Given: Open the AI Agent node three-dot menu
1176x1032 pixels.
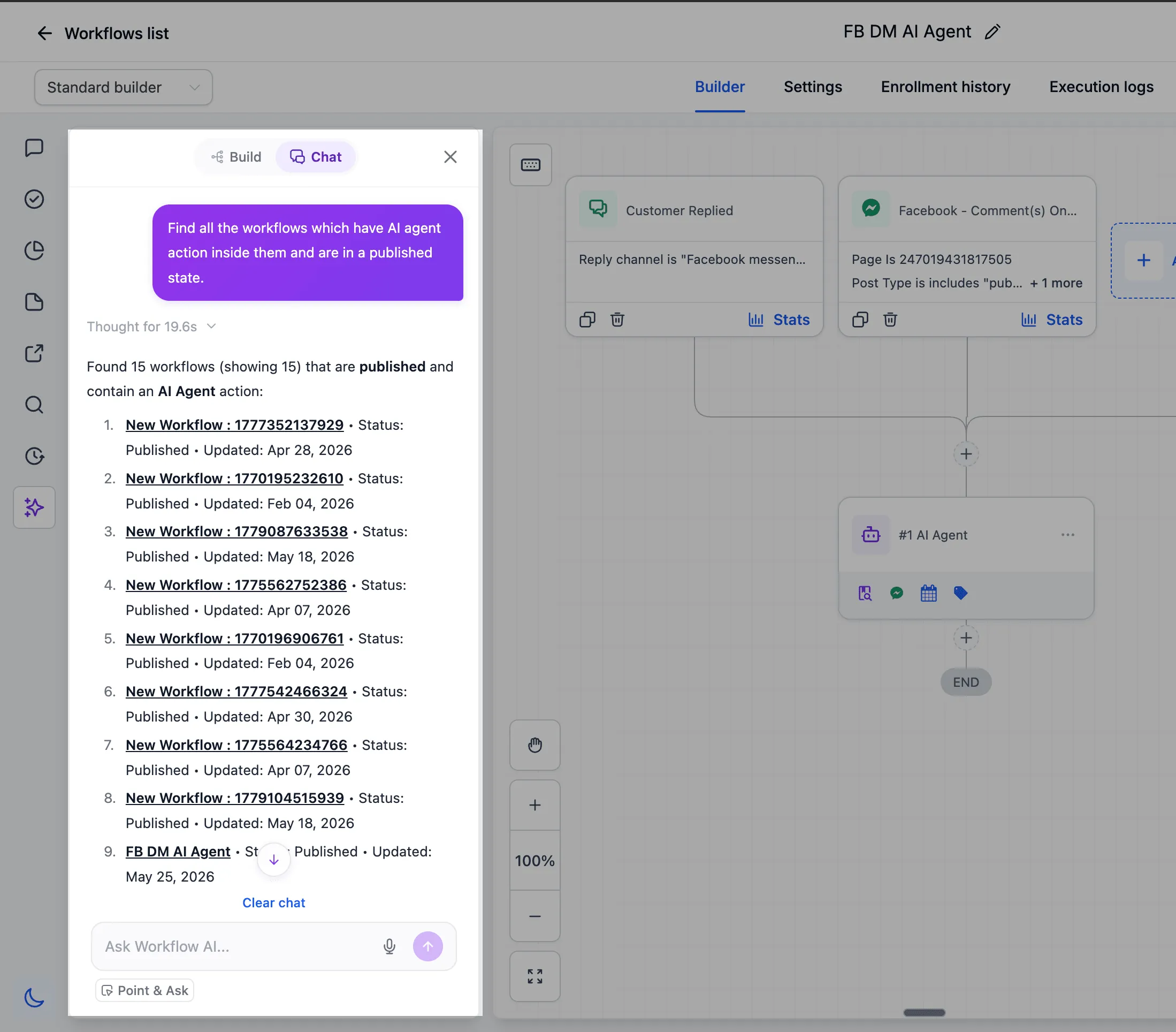Looking at the screenshot, I should click(x=1068, y=535).
